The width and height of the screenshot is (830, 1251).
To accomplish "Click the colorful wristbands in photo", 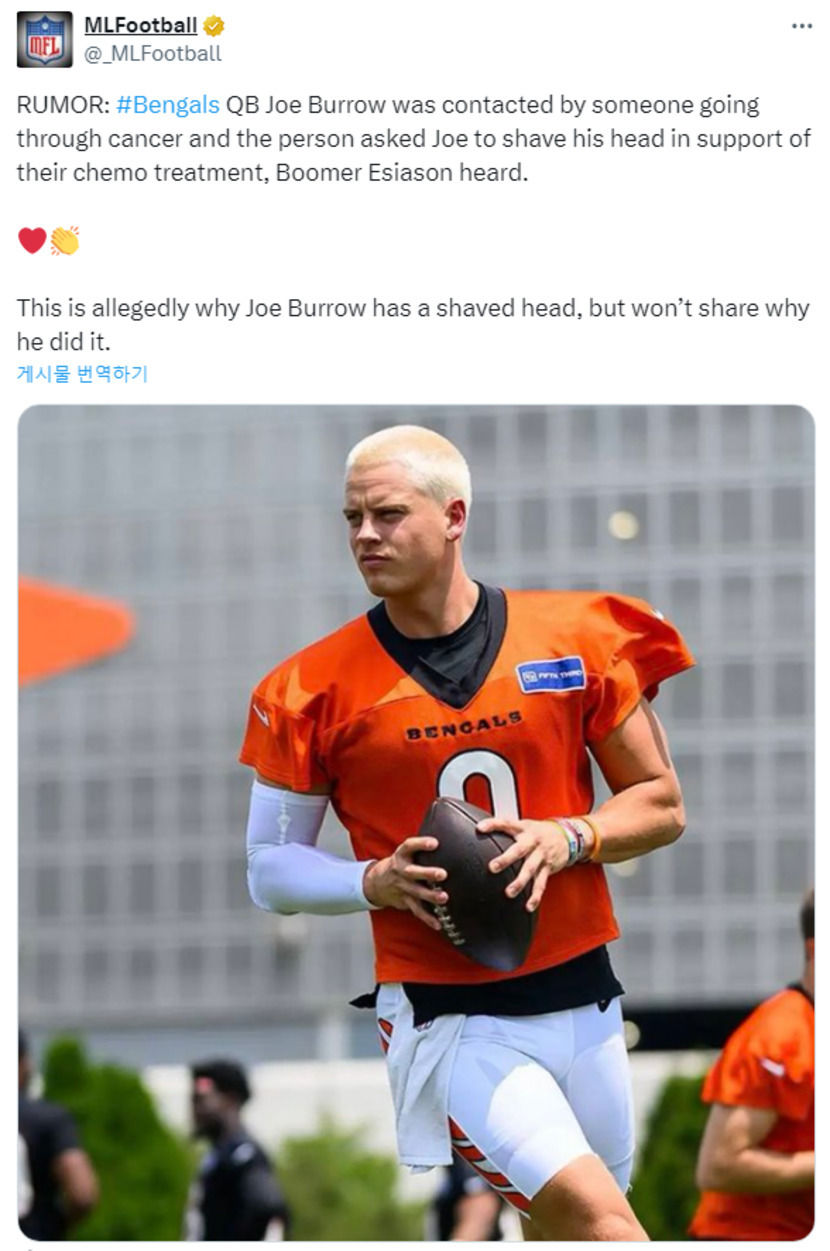I will pyautogui.click(x=577, y=840).
